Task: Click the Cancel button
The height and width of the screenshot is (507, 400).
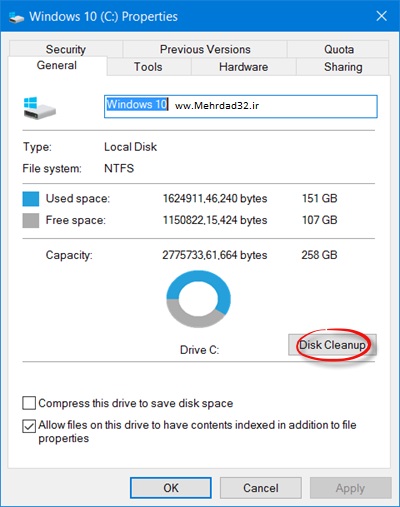Action: click(261, 488)
